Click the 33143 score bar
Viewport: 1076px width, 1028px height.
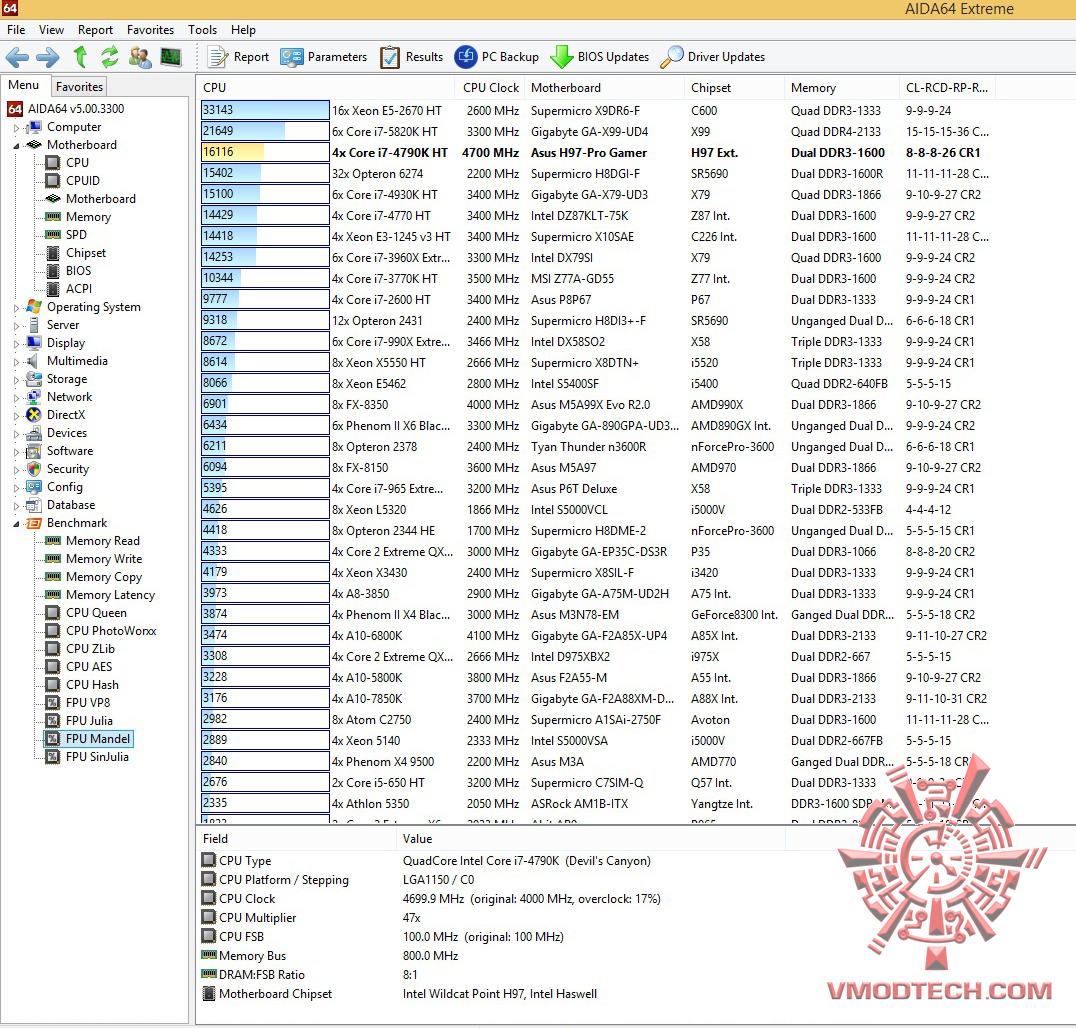pos(265,110)
